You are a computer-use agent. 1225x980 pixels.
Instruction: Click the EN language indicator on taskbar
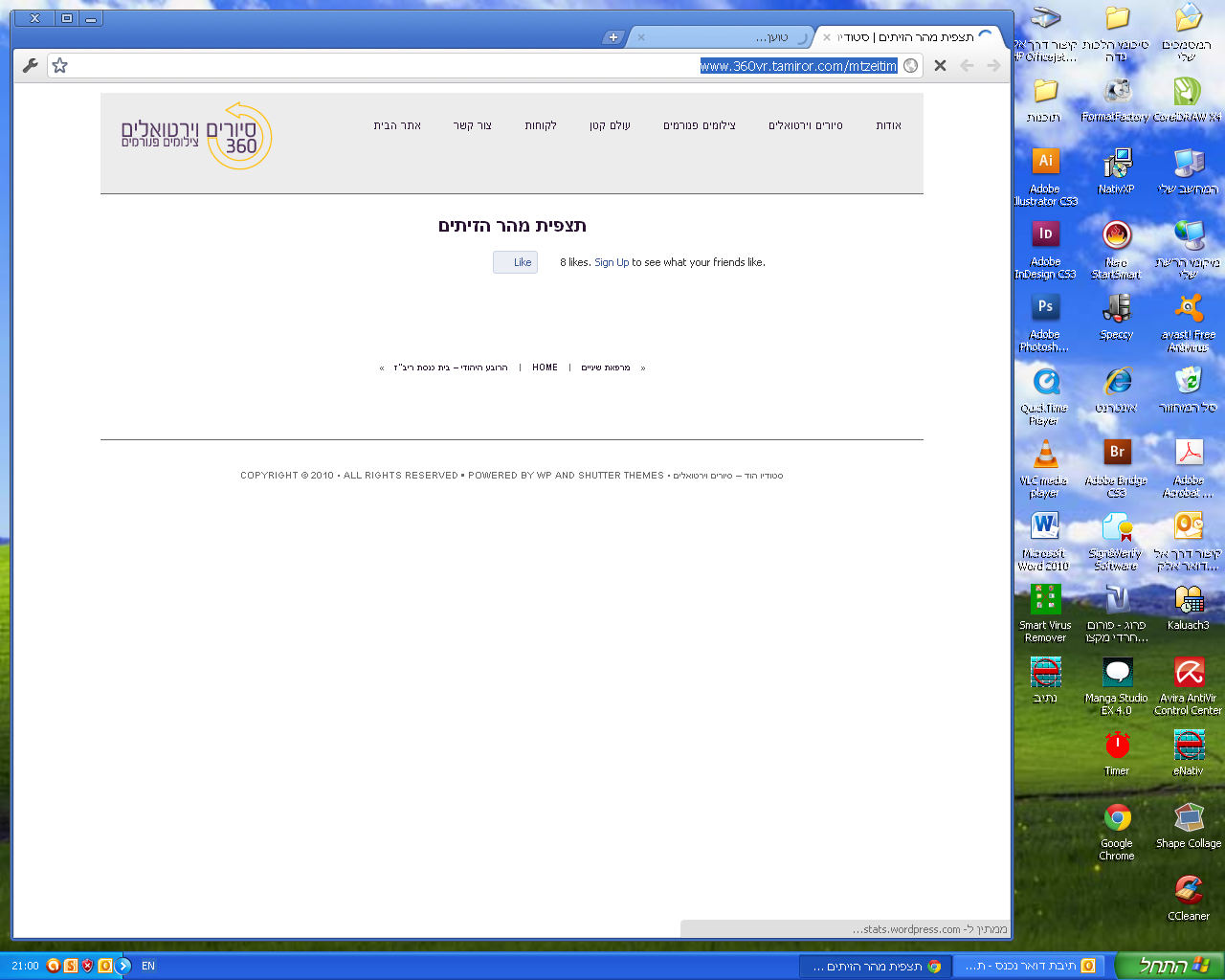coord(148,966)
